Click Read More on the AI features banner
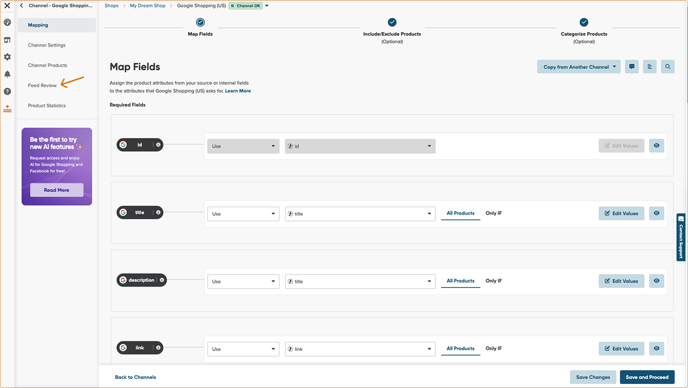 tap(57, 190)
